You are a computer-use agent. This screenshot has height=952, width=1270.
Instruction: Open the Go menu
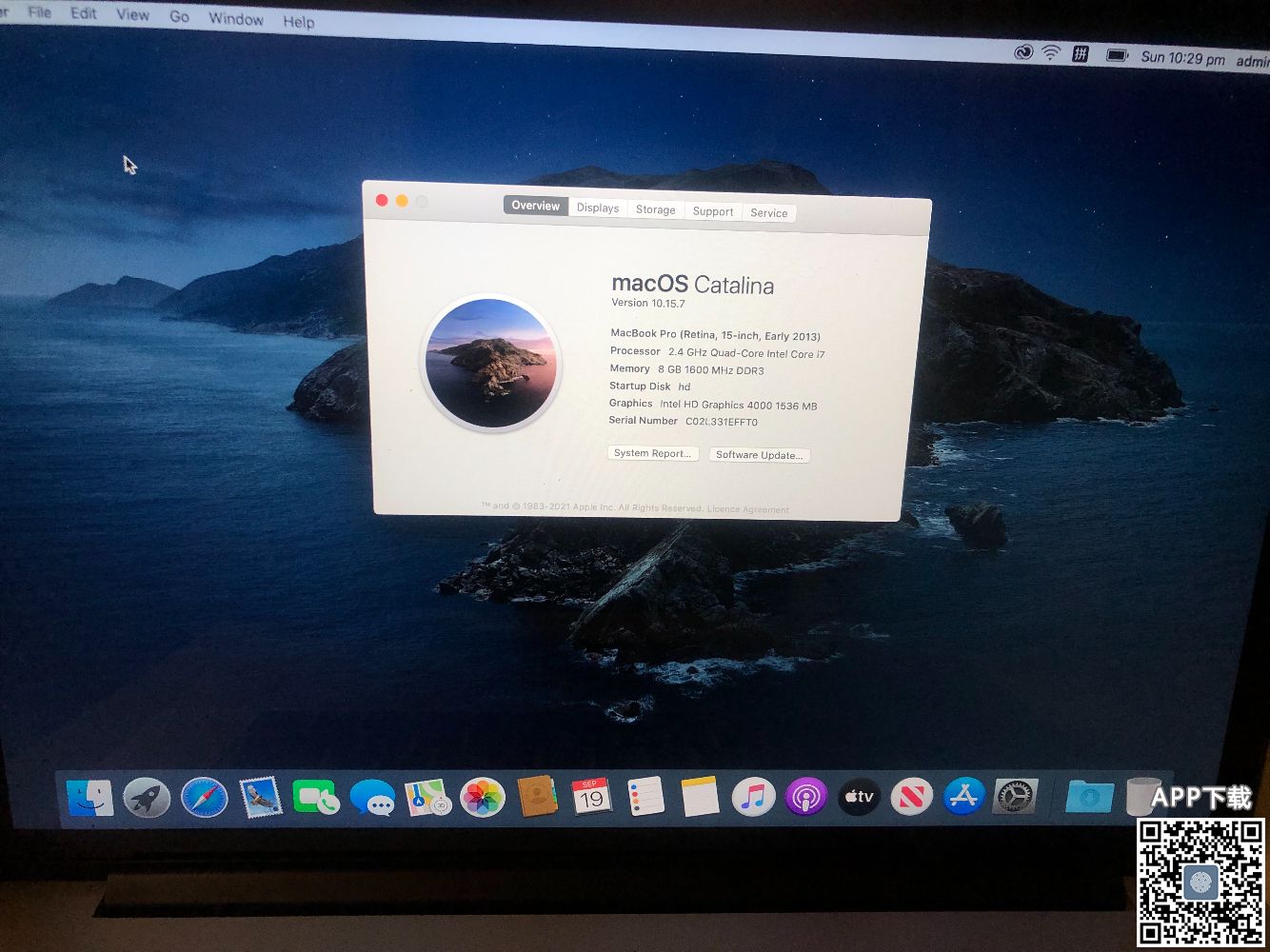pyautogui.click(x=179, y=17)
